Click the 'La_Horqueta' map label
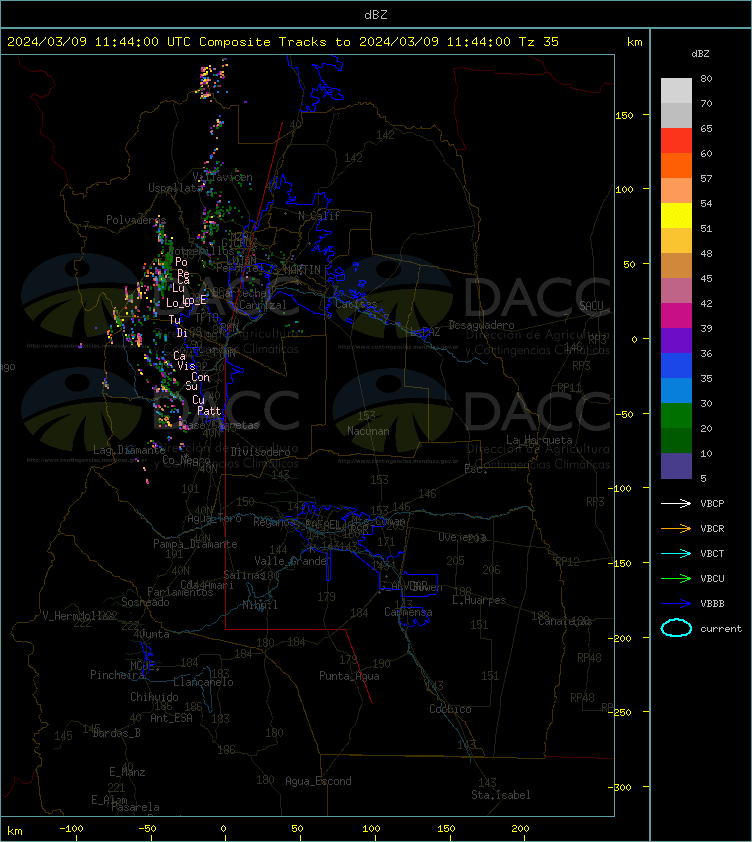 coord(539,440)
